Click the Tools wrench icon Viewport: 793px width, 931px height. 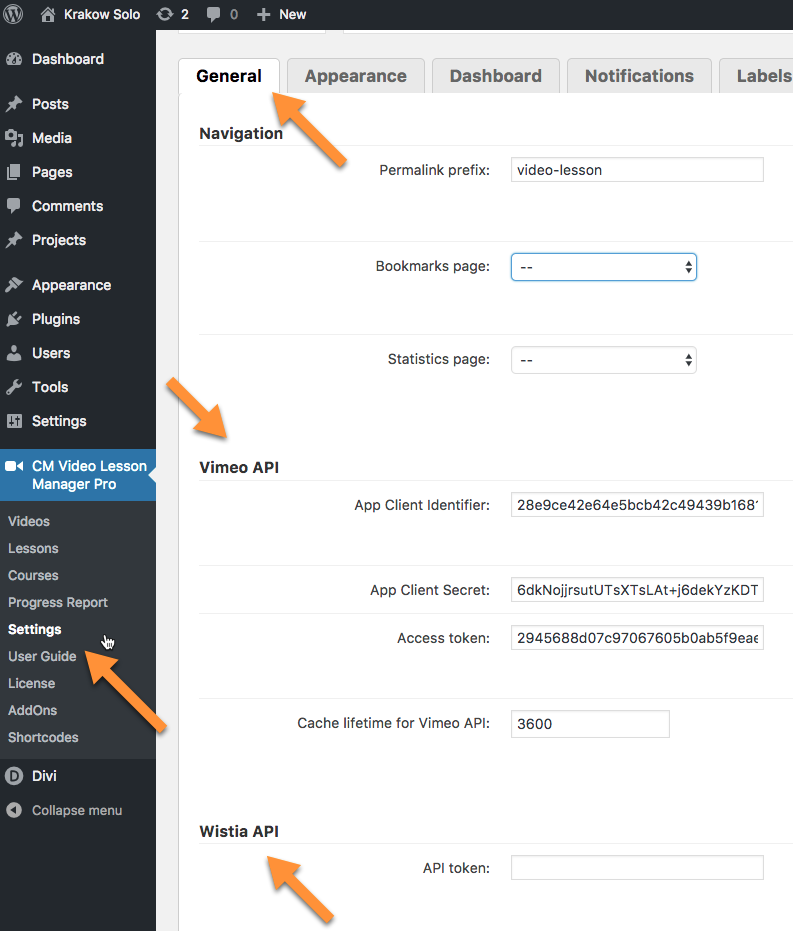point(14,387)
